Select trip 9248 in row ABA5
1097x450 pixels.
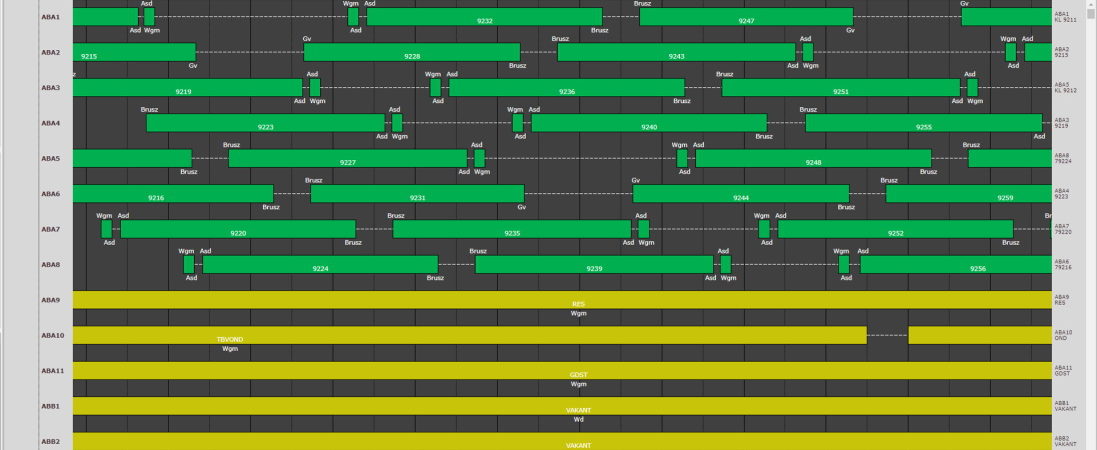pos(813,159)
